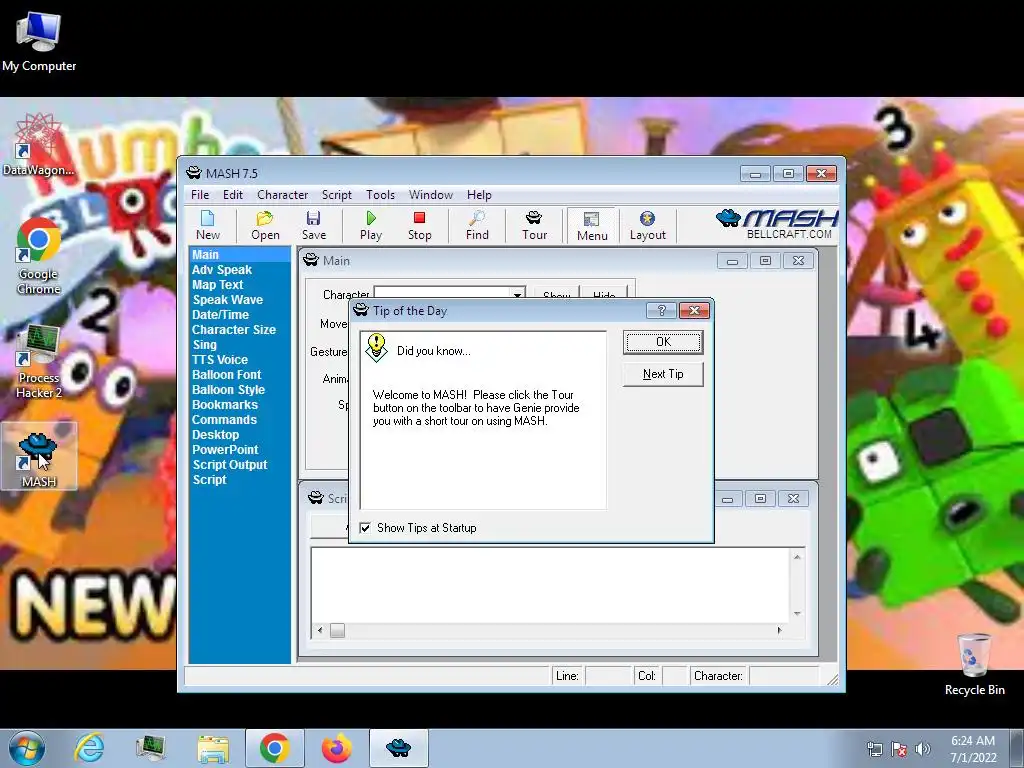1024x768 pixels.
Task: Select Map Text in the sidebar
Action: [217, 285]
